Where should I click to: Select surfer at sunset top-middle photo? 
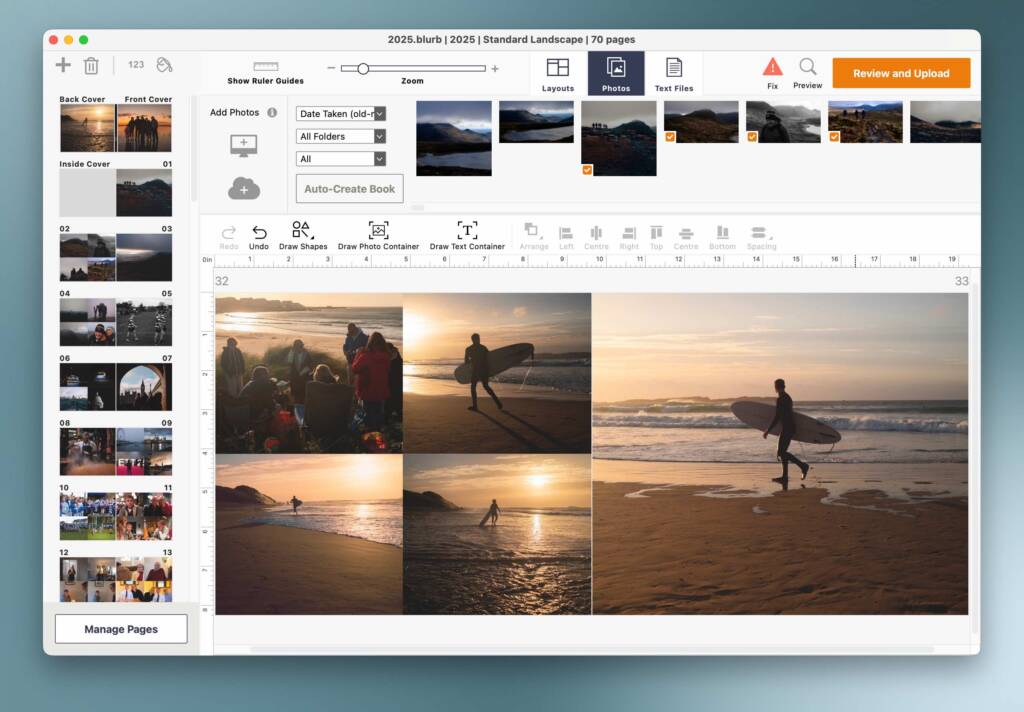(497, 373)
